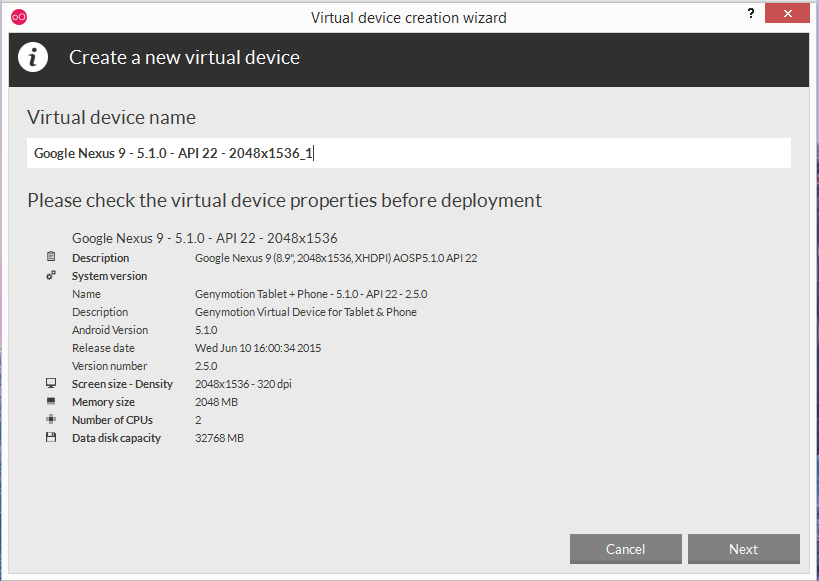Viewport: 819px width, 581px height.
Task: Click the floppy disk icon beside Data disk capacity
Action: click(x=50, y=438)
